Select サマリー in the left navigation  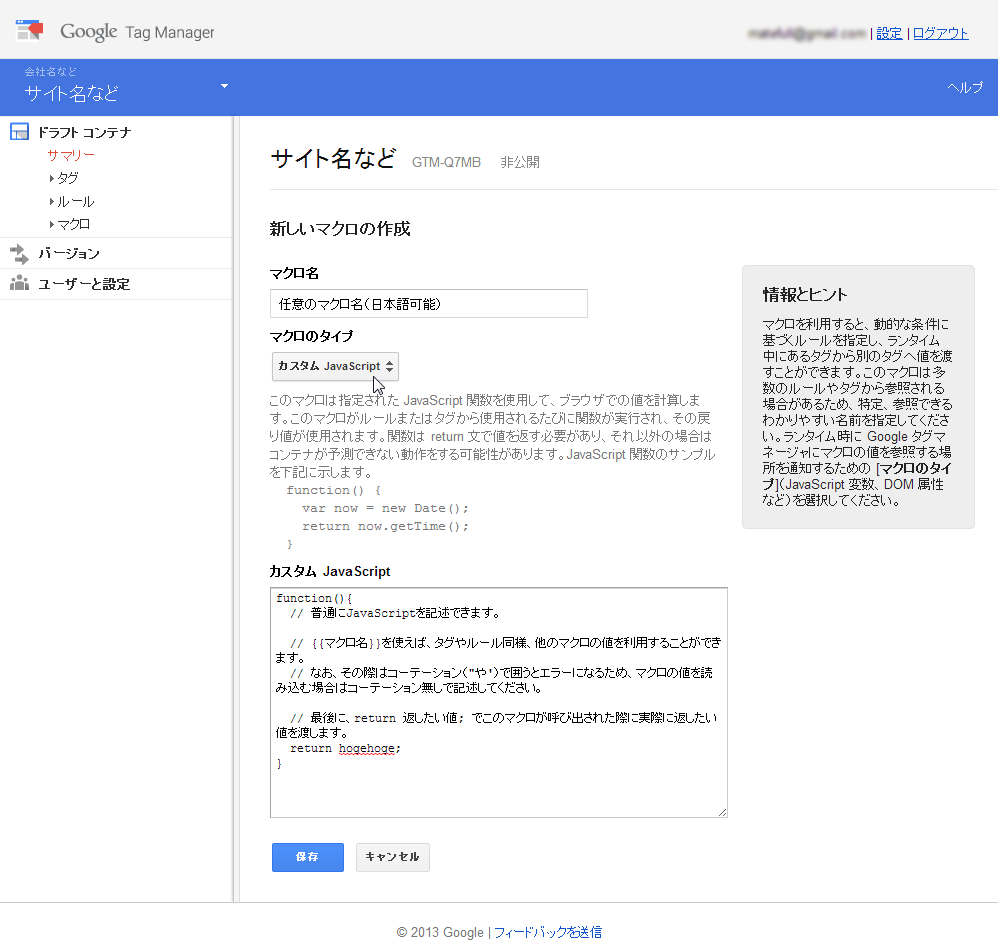point(69,154)
